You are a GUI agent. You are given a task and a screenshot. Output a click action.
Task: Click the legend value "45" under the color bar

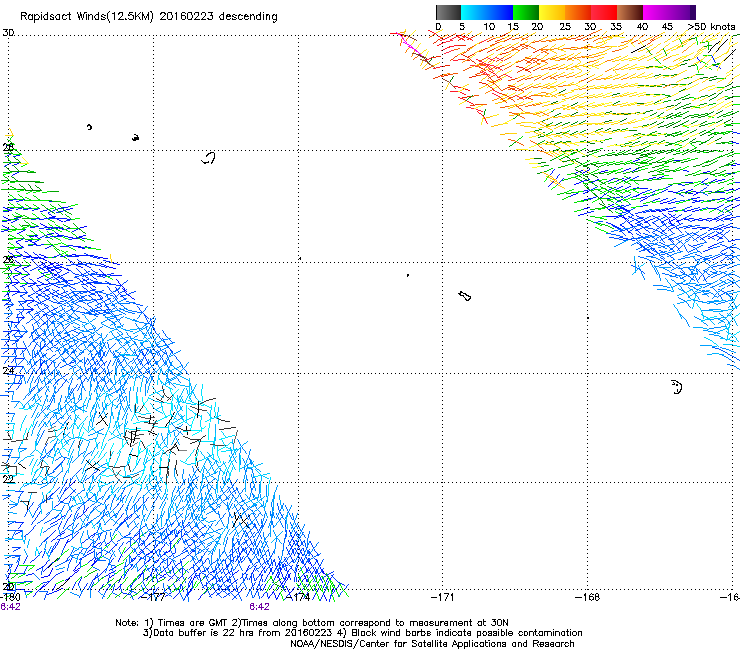(667, 27)
